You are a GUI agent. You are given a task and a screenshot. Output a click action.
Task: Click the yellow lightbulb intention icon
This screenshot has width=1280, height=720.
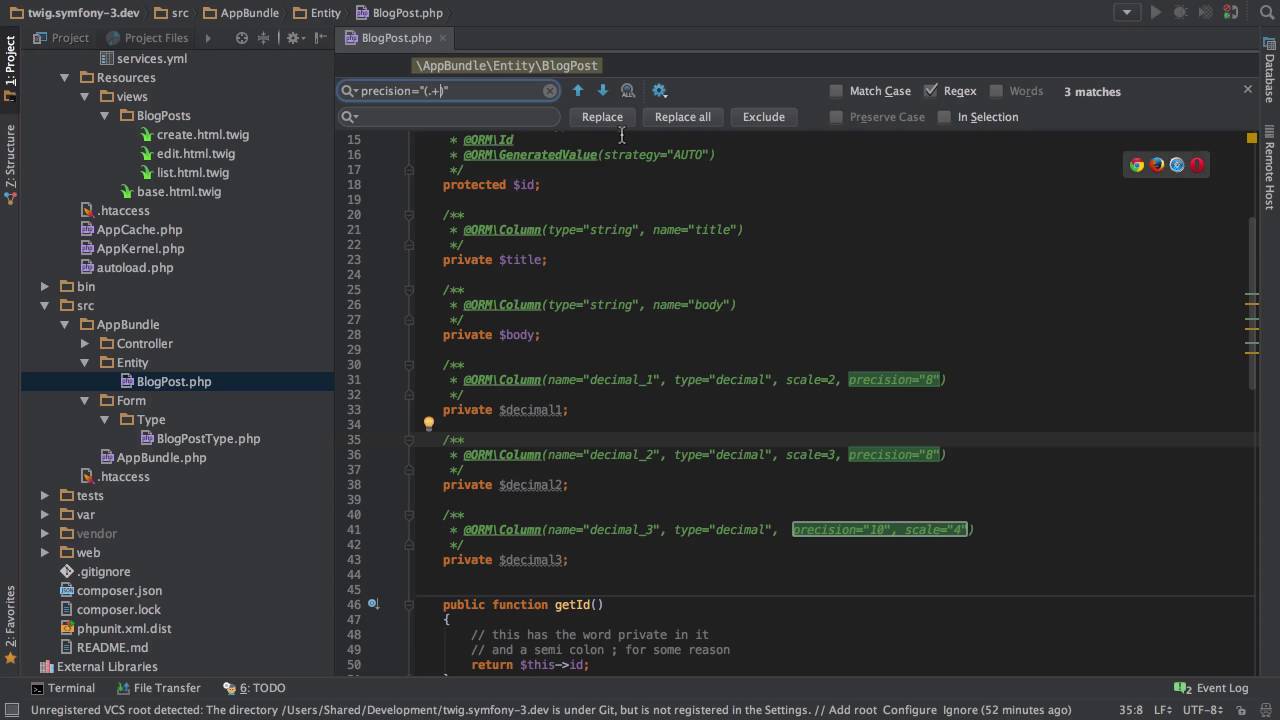(428, 424)
